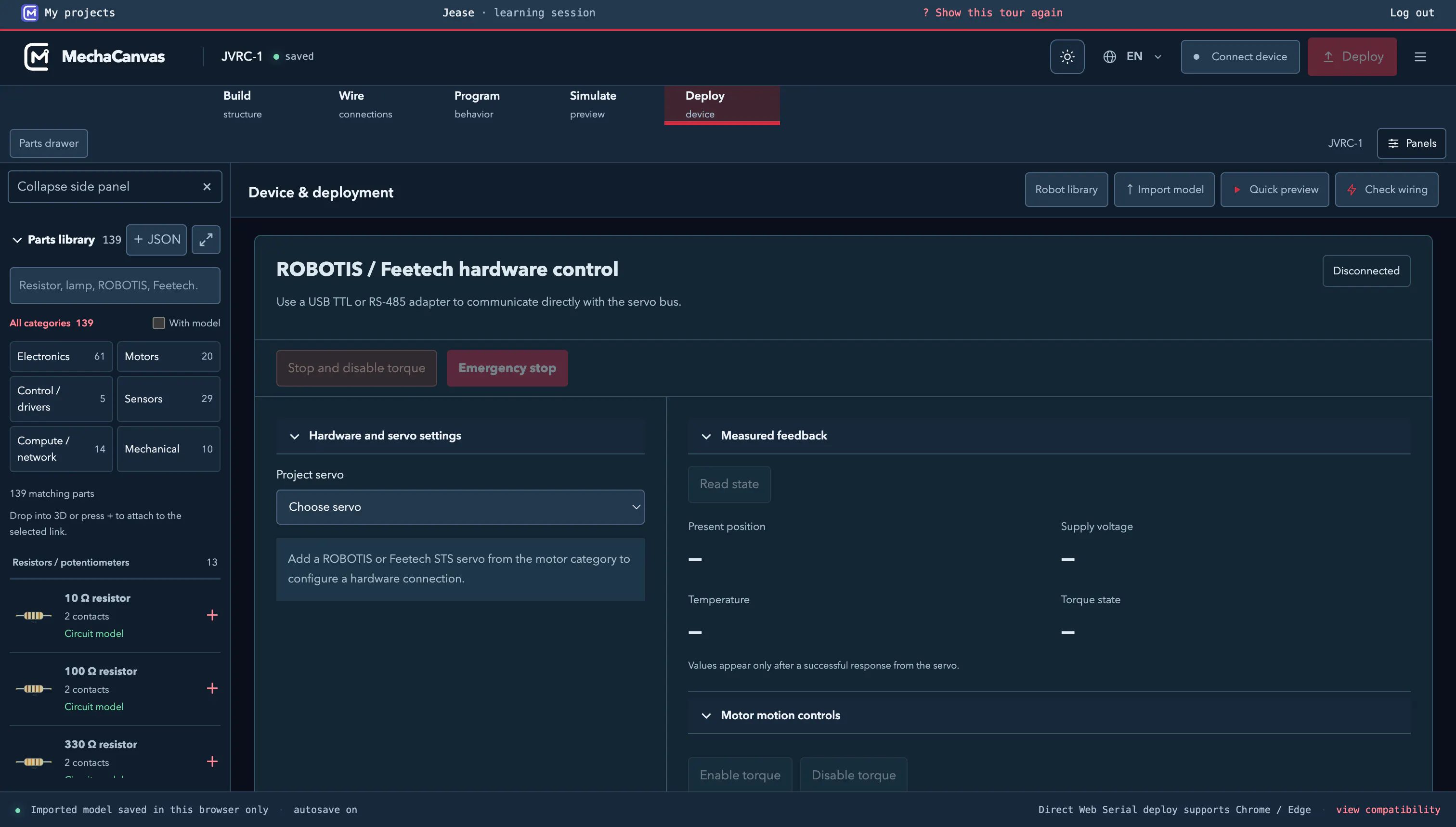Switch to the Program behavior tab
Viewport: 1456px width, 827px height.
pos(491,104)
